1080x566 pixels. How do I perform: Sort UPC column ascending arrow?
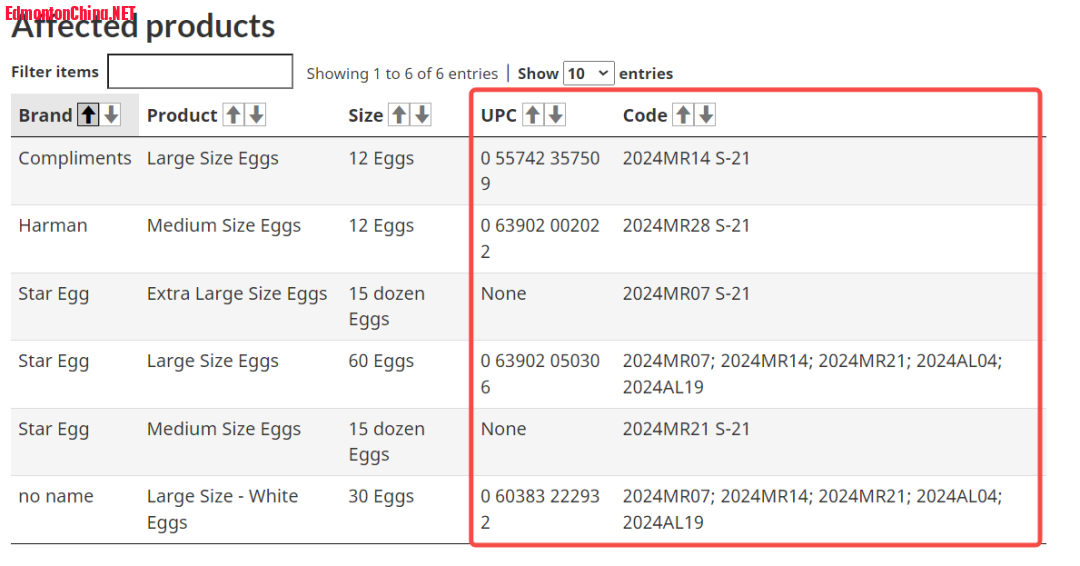pyautogui.click(x=532, y=114)
